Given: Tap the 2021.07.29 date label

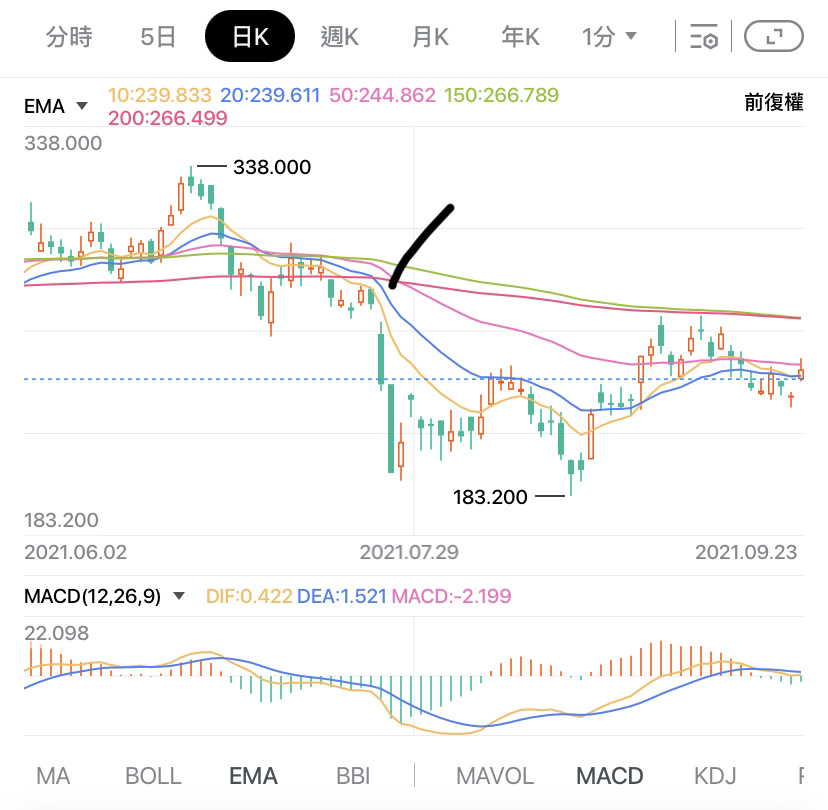Looking at the screenshot, I should pyautogui.click(x=409, y=552).
